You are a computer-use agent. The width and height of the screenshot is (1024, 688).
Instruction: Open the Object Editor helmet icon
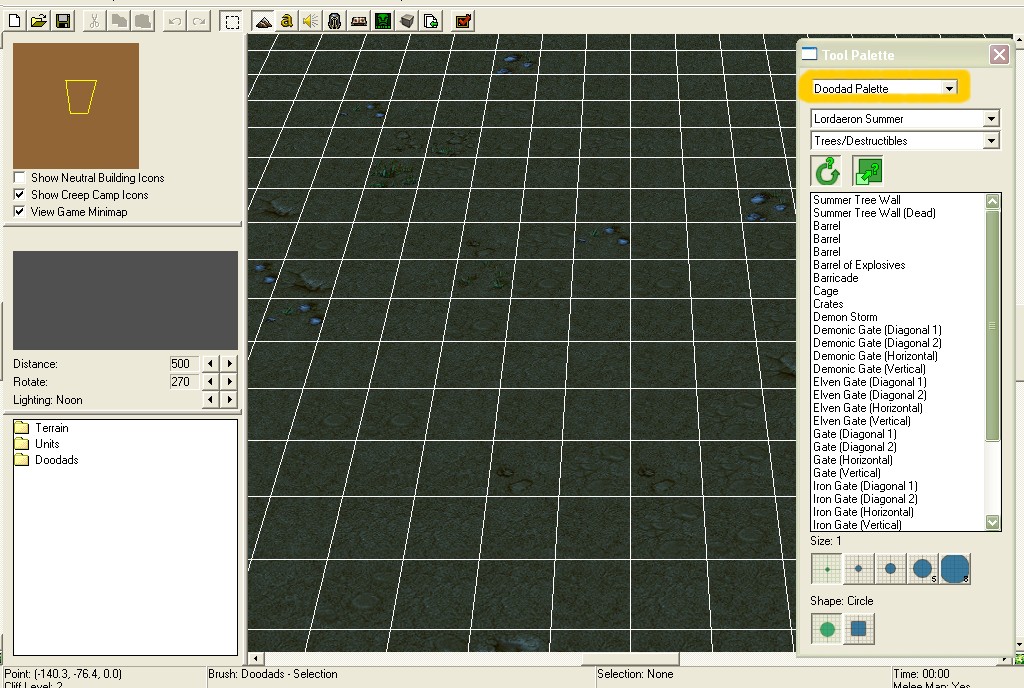[334, 22]
